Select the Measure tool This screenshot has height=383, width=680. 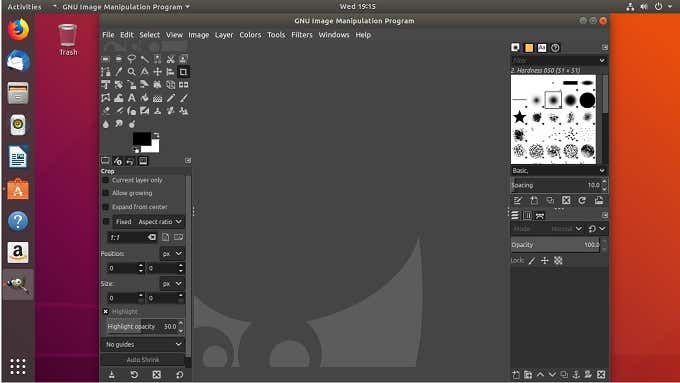click(144, 72)
